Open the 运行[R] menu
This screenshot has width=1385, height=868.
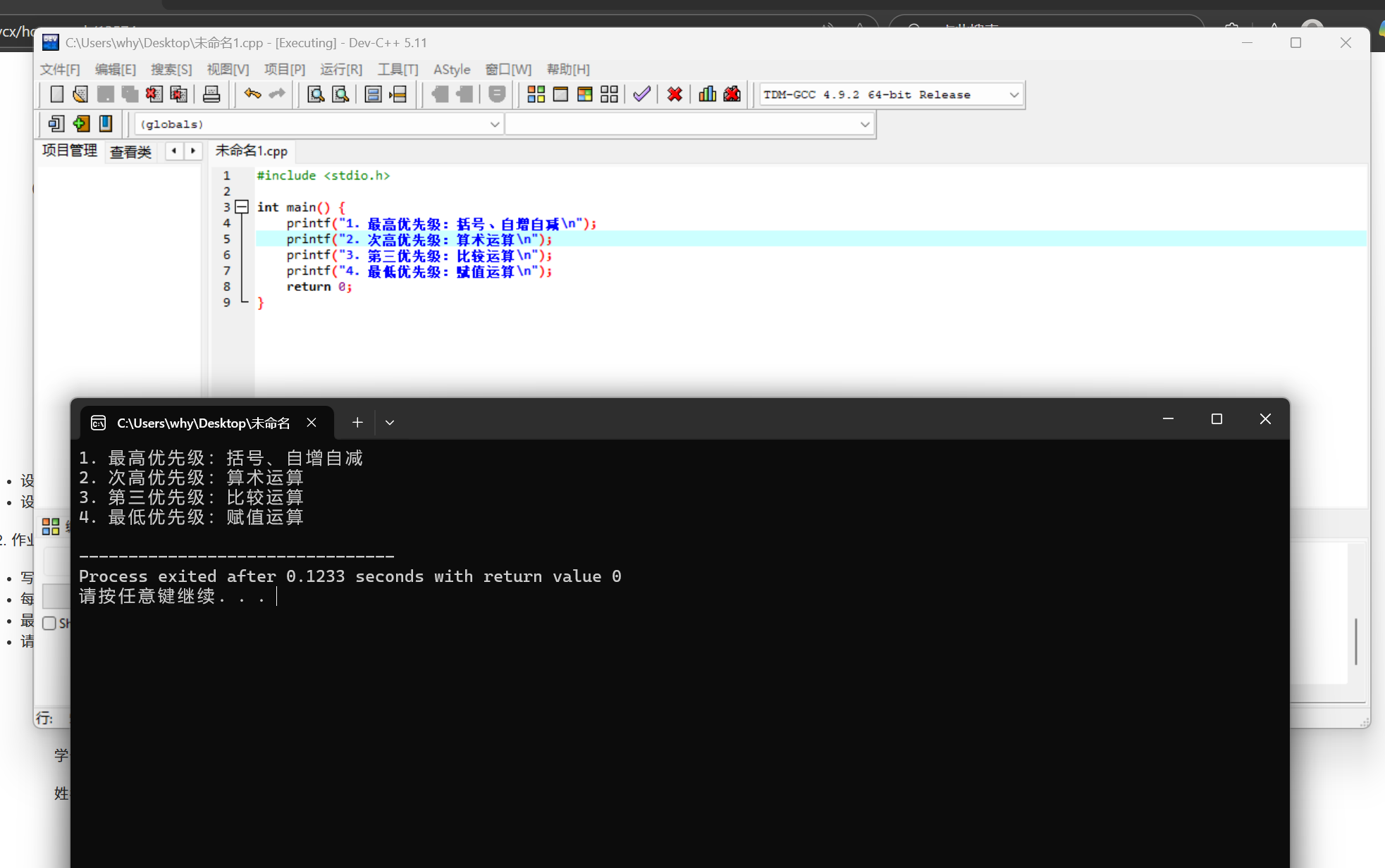point(341,69)
